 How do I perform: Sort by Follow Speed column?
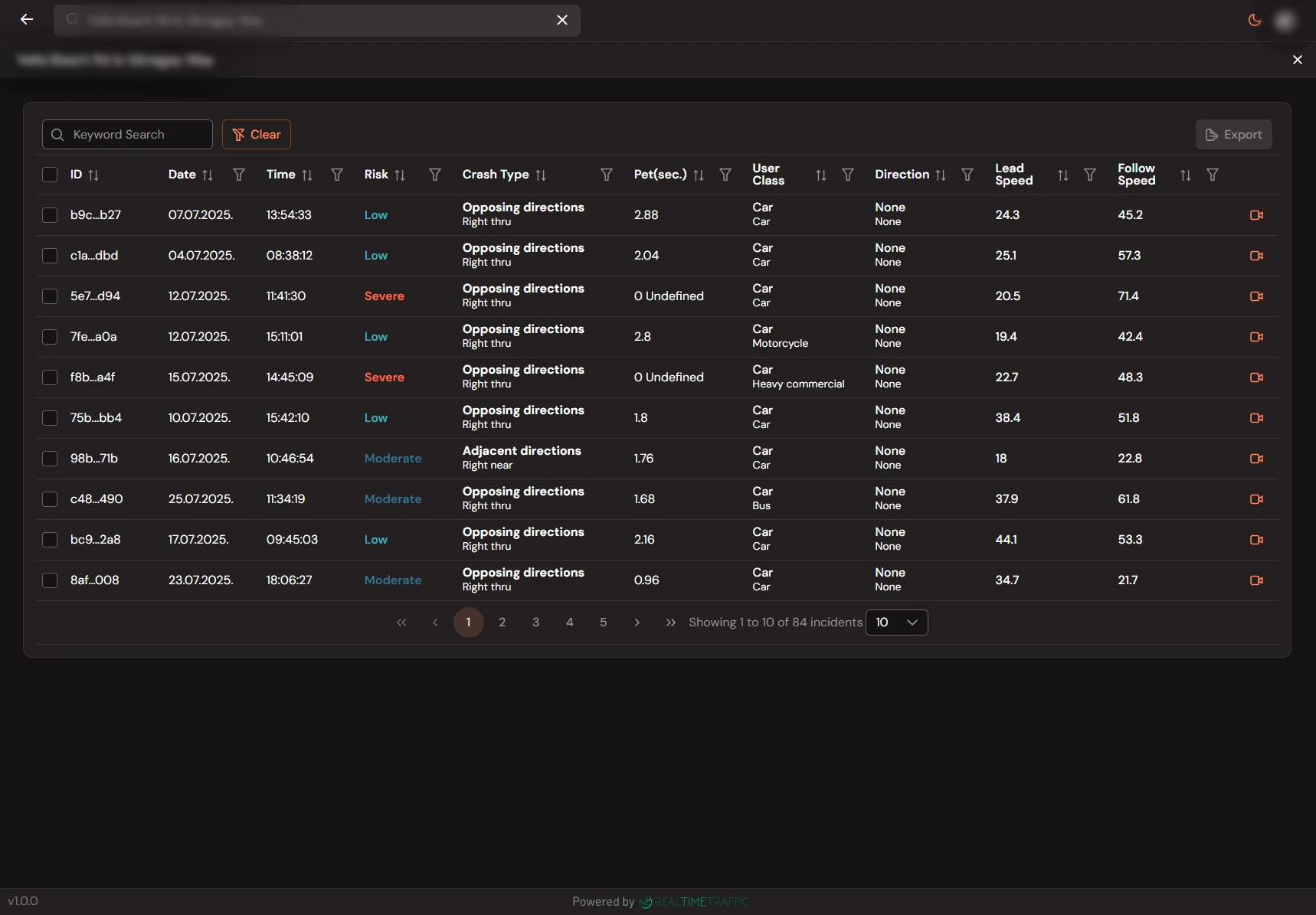[x=1185, y=175]
